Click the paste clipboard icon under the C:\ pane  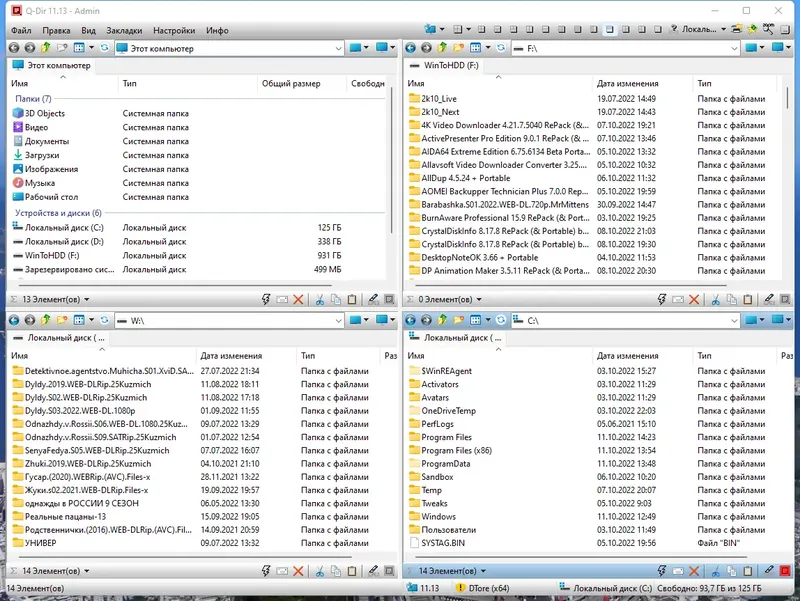(748, 571)
